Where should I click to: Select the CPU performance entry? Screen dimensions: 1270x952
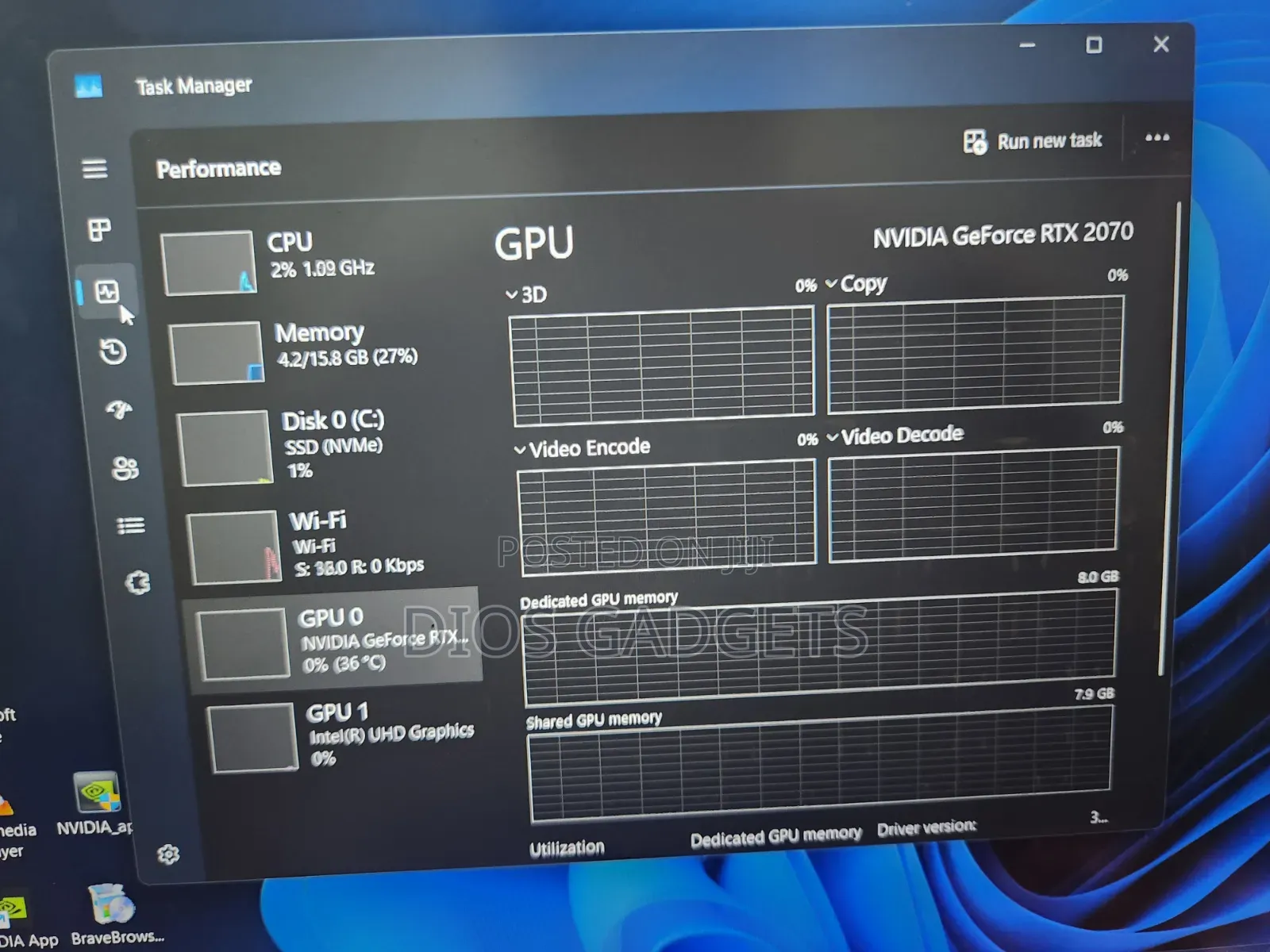click(x=317, y=260)
